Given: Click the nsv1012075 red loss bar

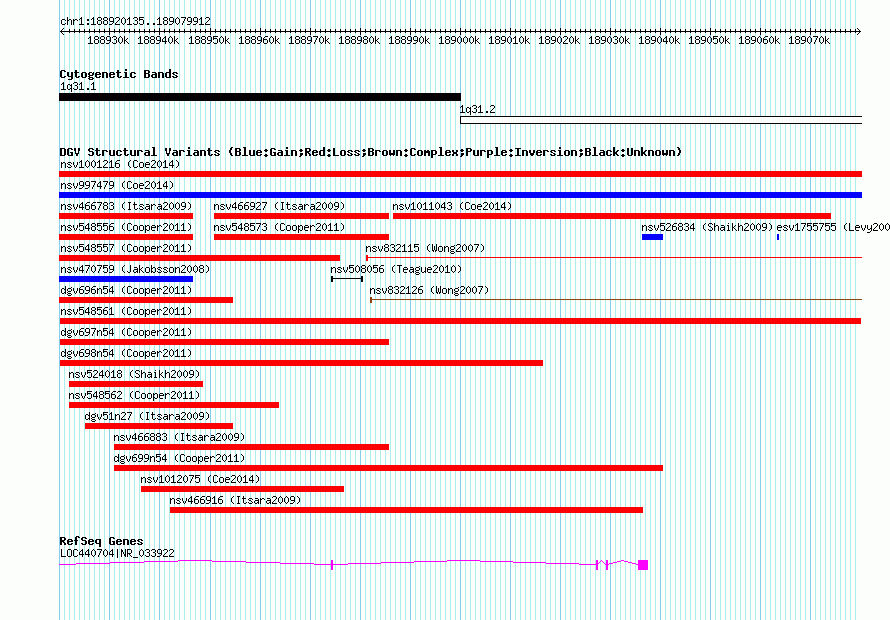Looking at the screenshot, I should pyautogui.click(x=242, y=489).
